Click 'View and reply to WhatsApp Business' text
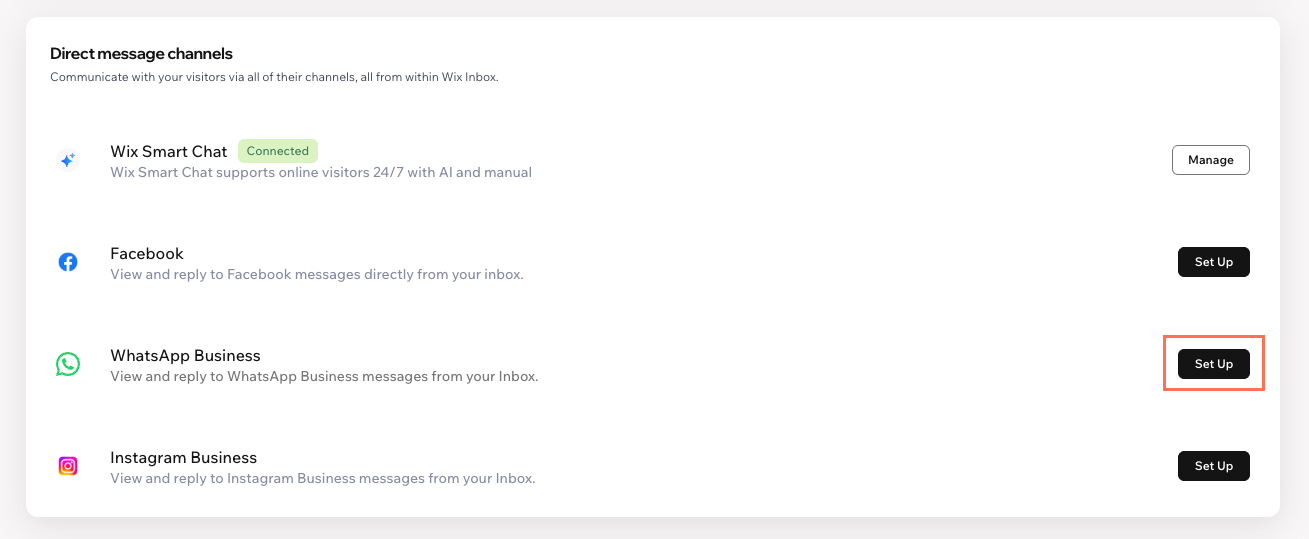1309x539 pixels. 324,377
